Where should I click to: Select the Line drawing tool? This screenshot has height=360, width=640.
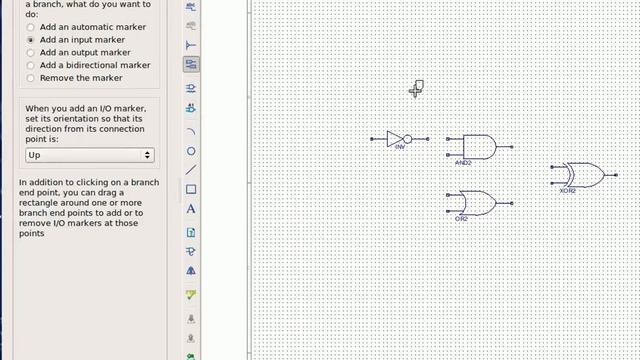(191, 170)
